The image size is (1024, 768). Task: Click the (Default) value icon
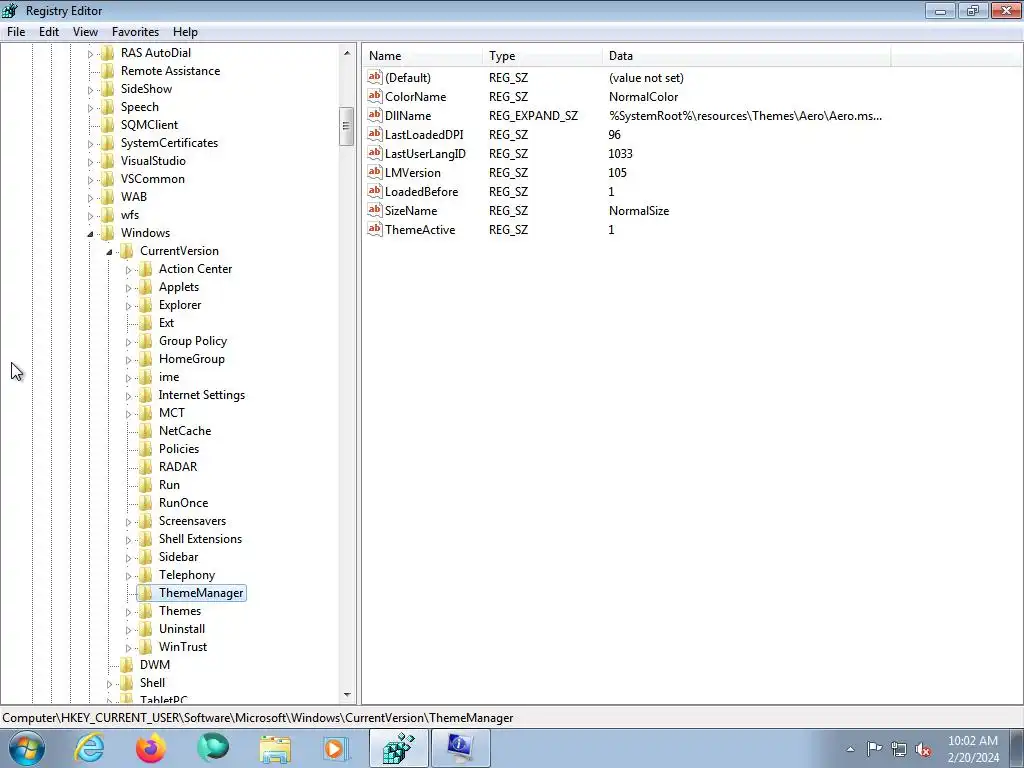point(374,77)
